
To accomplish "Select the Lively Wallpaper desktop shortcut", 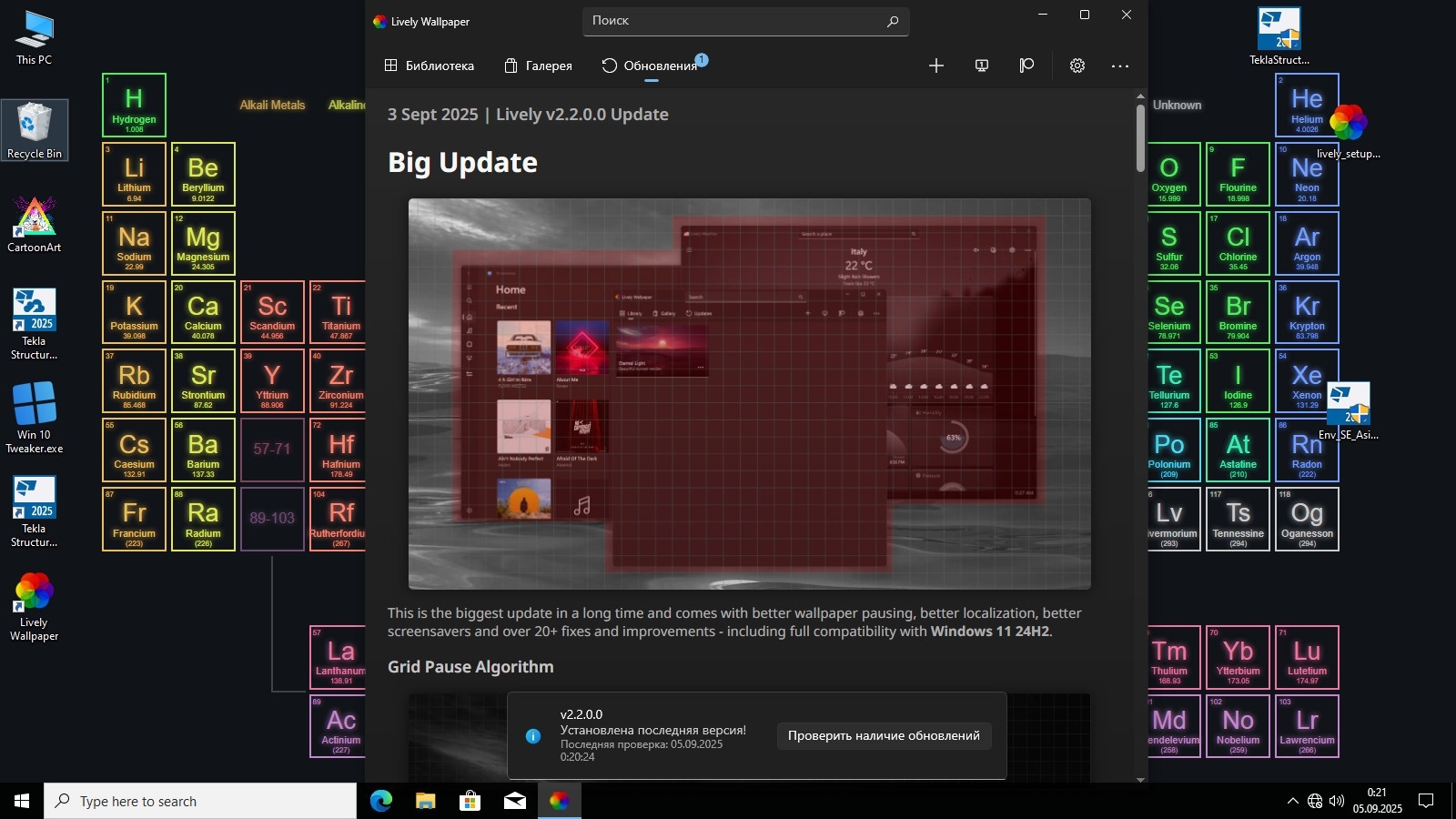I will (x=35, y=607).
